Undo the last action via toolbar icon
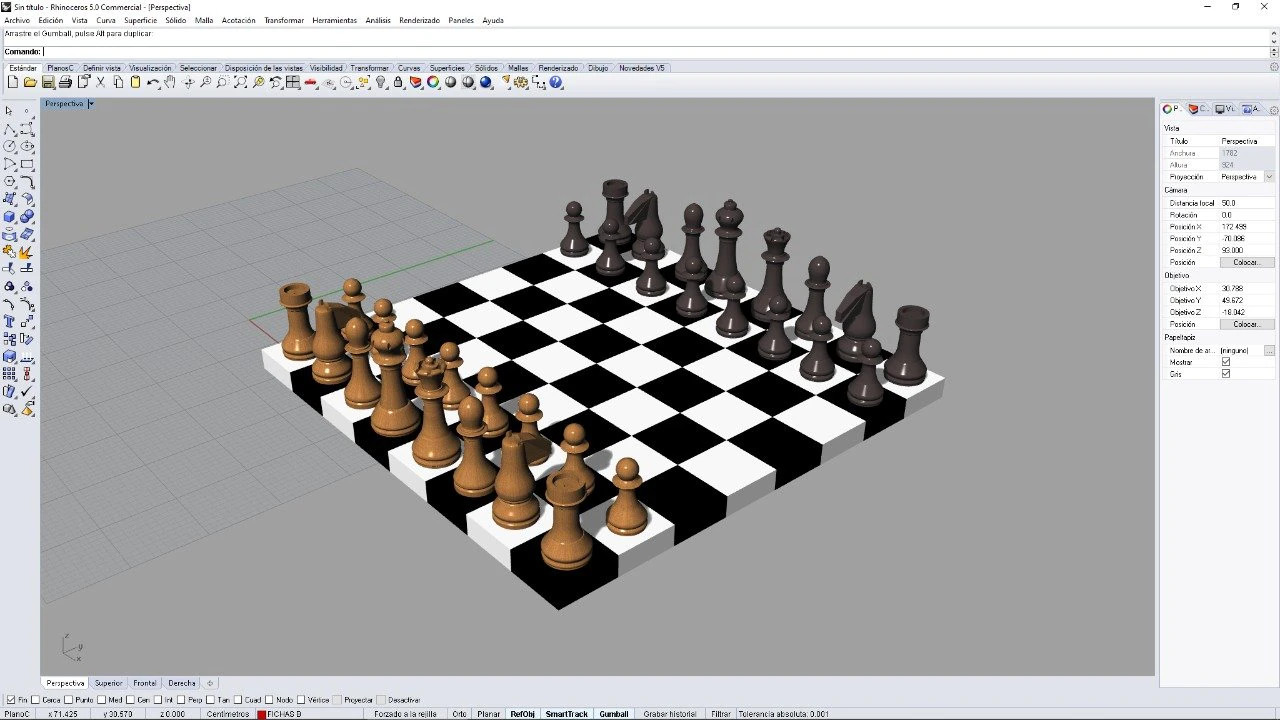Screen dimensions: 1280x720 click(x=151, y=82)
